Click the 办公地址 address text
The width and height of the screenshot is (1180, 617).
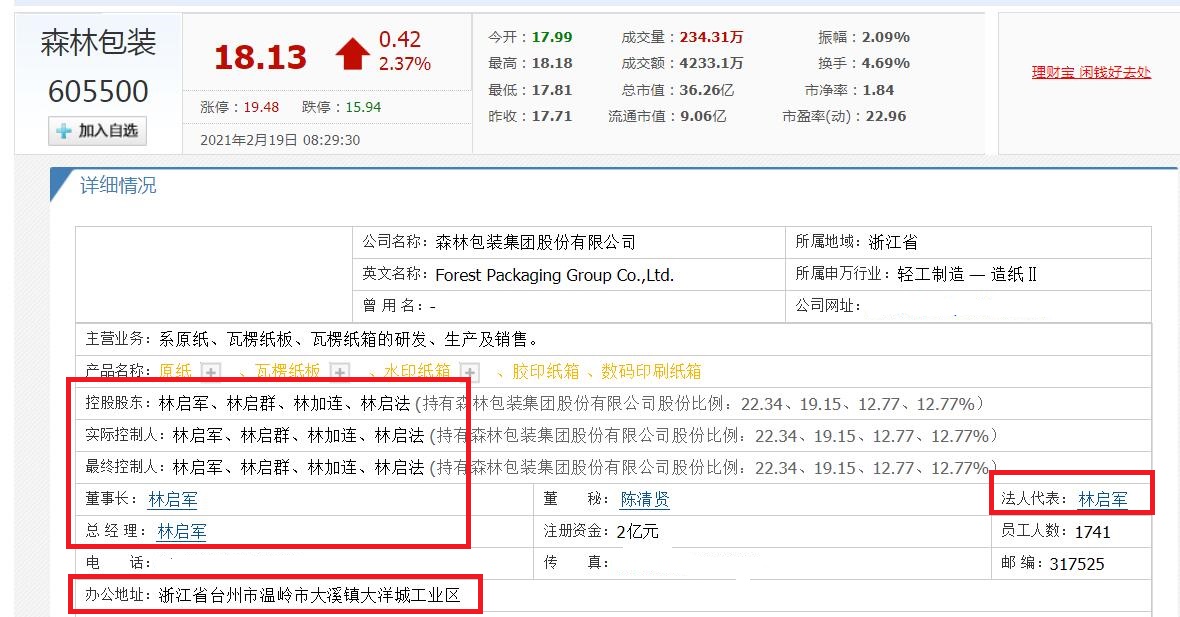coord(309,595)
